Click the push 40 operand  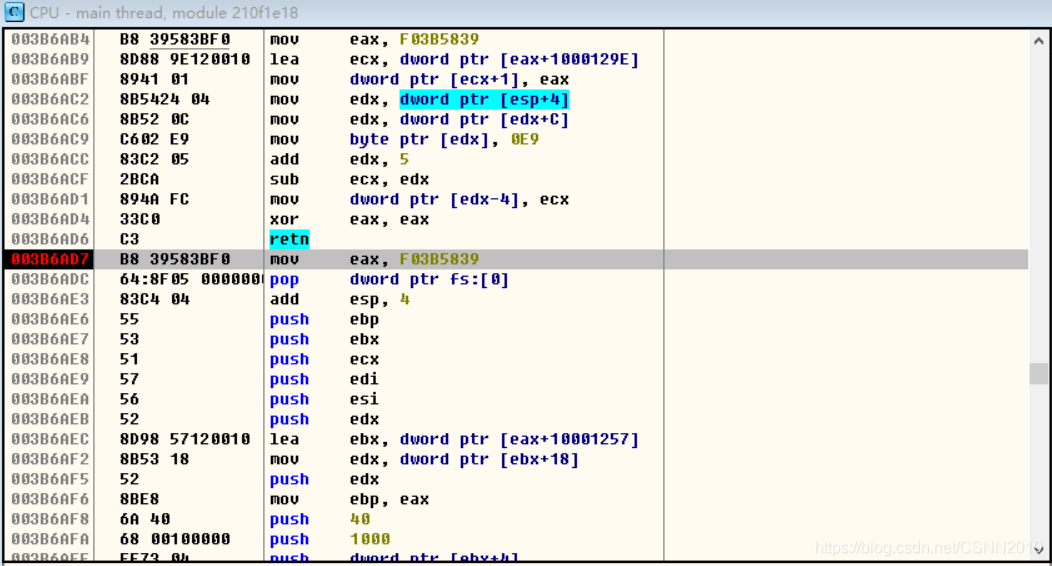pyautogui.click(x=360, y=520)
